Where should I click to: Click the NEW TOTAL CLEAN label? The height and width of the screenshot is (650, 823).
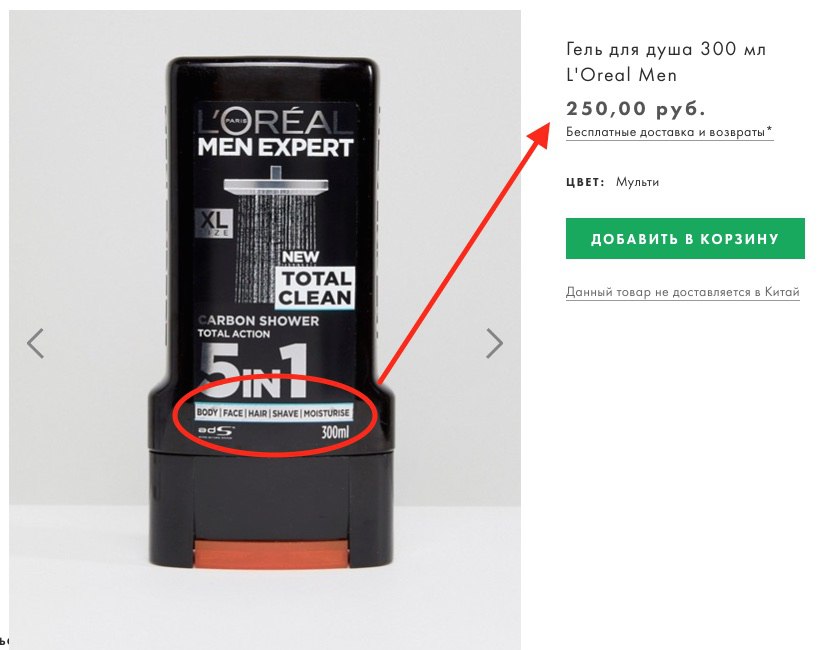click(315, 279)
